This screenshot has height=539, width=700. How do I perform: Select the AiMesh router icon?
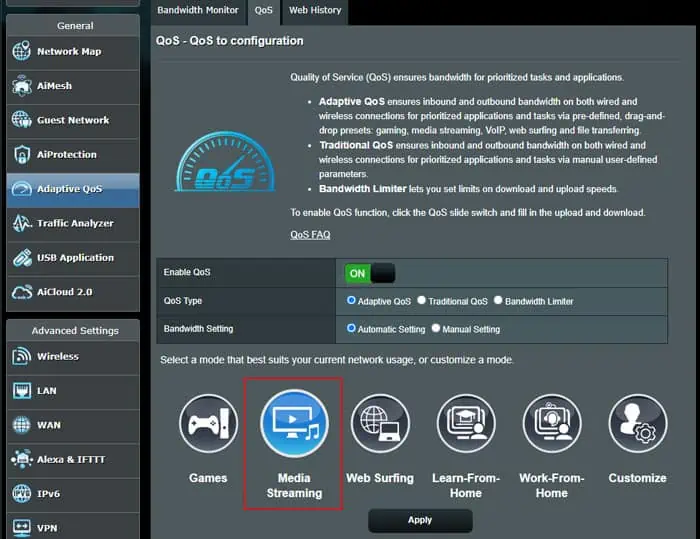tap(21, 86)
